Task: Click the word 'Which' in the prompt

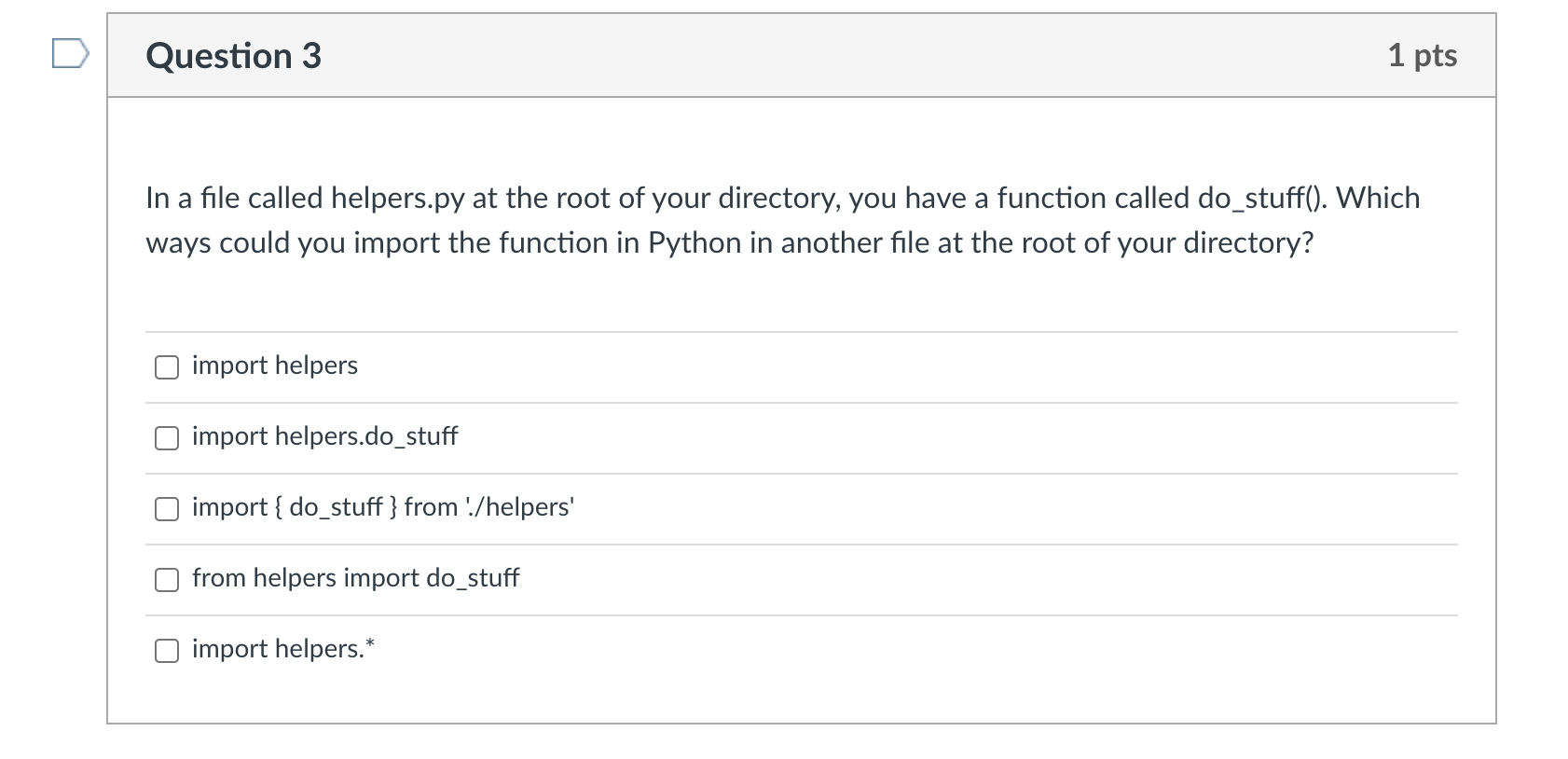Action: 1378,199
